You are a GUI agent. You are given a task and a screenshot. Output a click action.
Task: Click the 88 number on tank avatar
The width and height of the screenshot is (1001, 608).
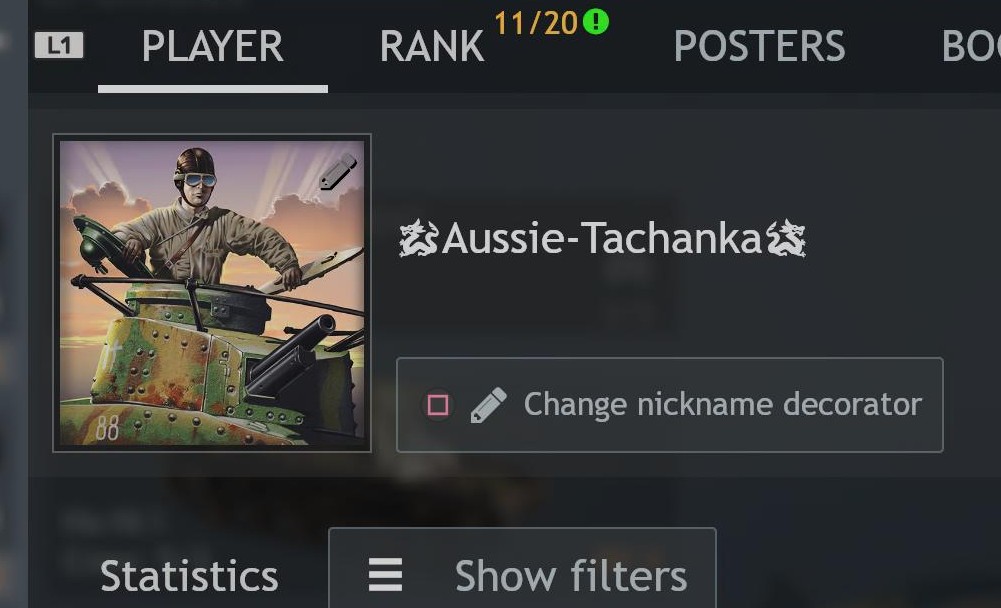pyautogui.click(x=107, y=428)
